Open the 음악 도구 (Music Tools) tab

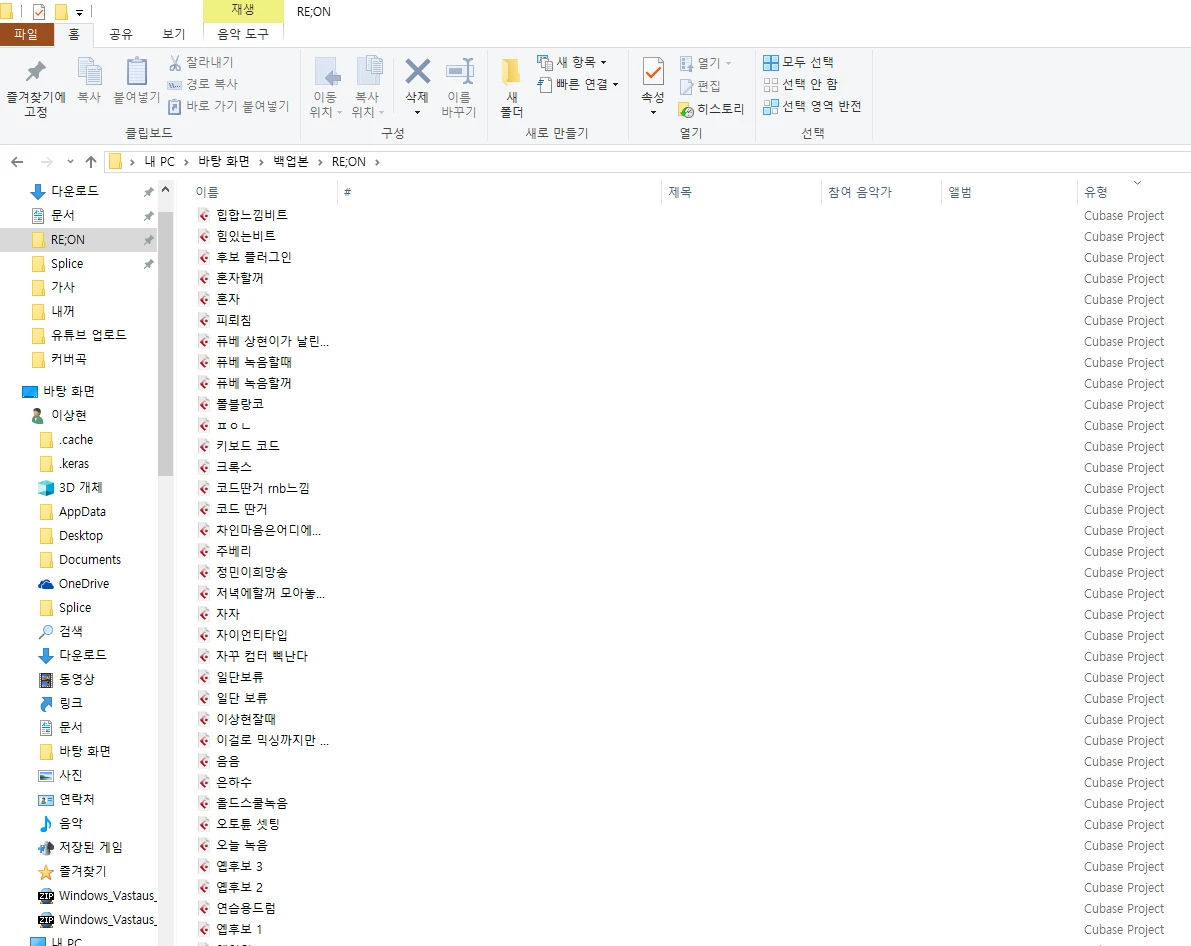click(243, 34)
